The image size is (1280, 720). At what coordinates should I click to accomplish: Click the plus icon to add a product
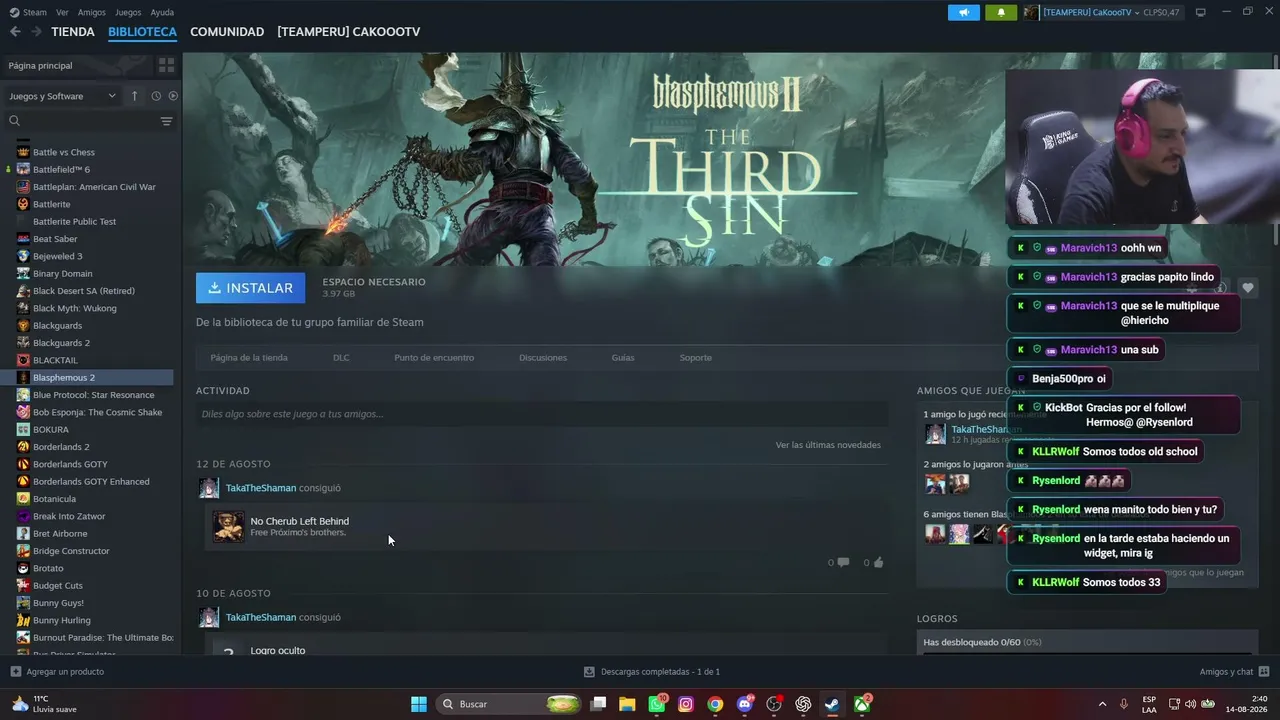15,672
